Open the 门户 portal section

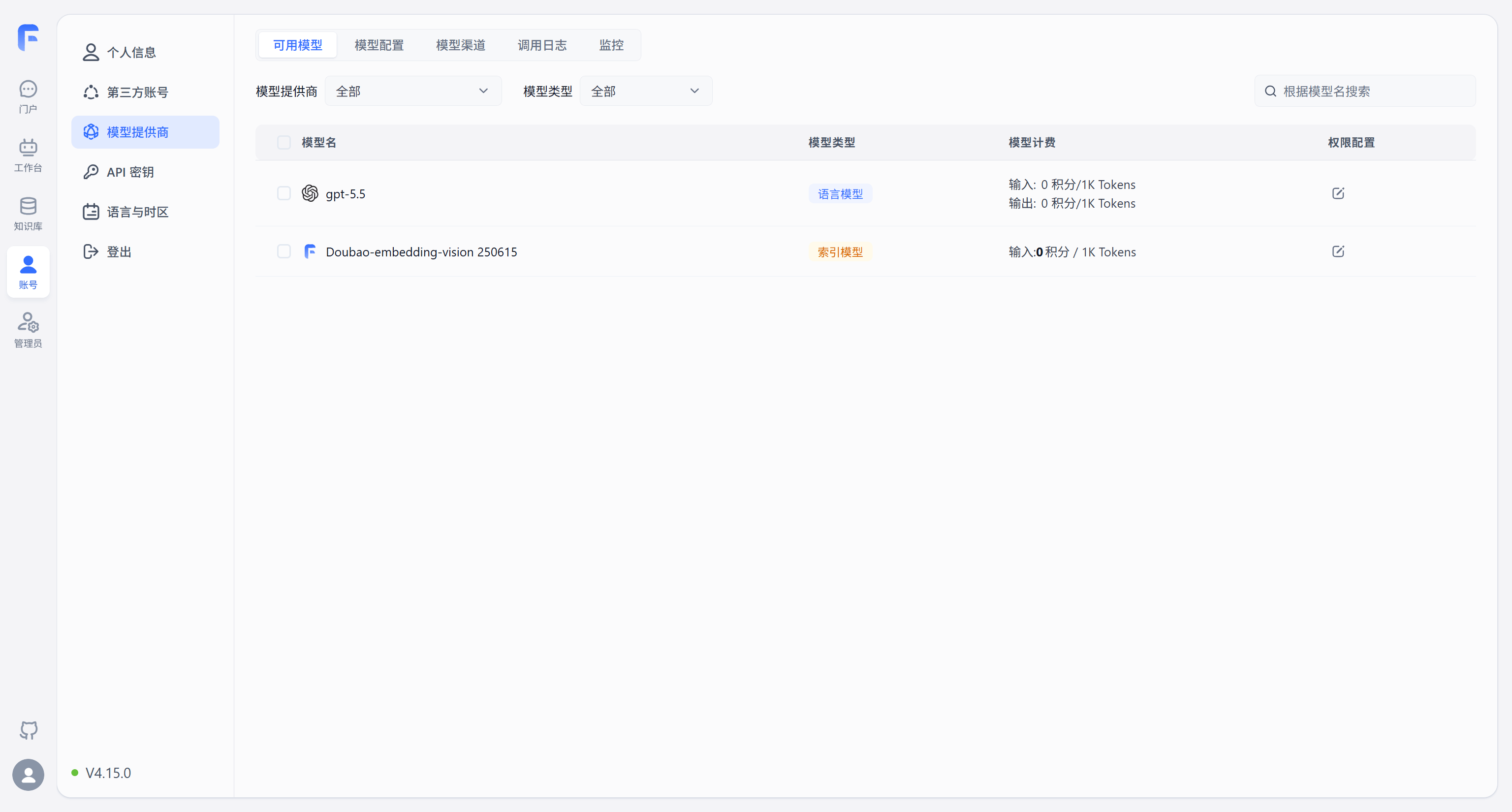pos(28,97)
